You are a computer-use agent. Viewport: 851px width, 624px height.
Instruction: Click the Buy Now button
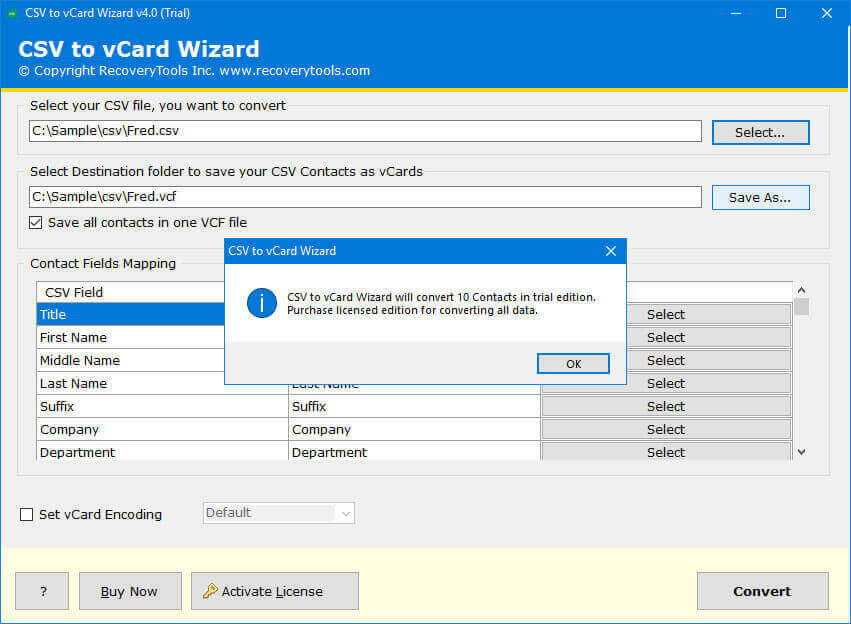click(x=130, y=591)
